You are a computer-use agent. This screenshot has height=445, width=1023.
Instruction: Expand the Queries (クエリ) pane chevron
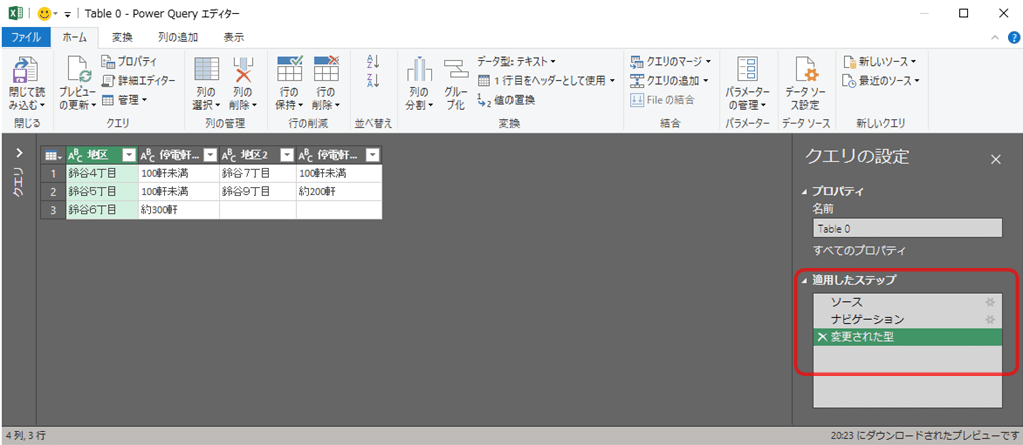click(19, 153)
